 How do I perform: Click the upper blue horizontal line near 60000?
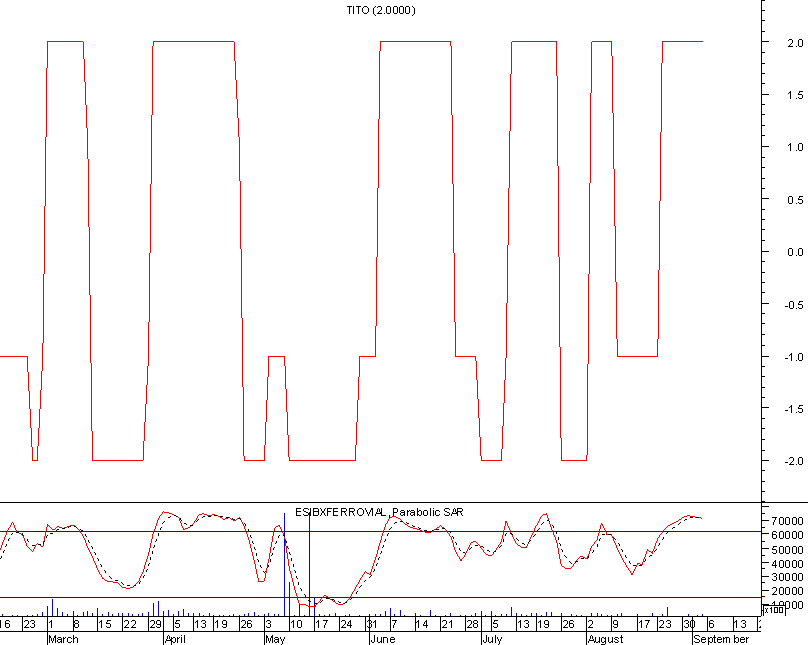[380, 531]
